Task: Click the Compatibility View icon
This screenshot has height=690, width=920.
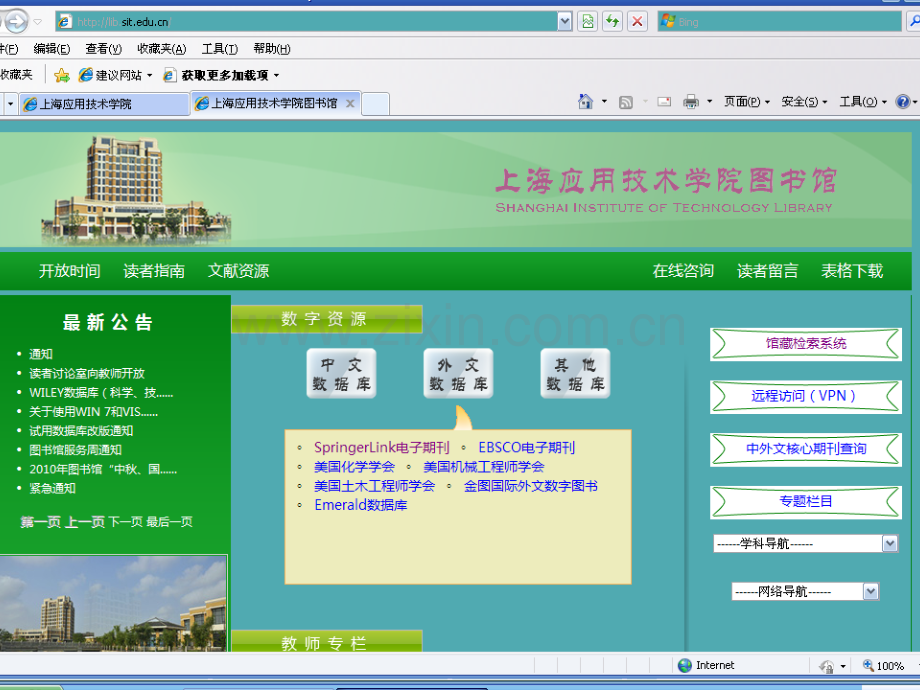Action: pyautogui.click(x=588, y=21)
